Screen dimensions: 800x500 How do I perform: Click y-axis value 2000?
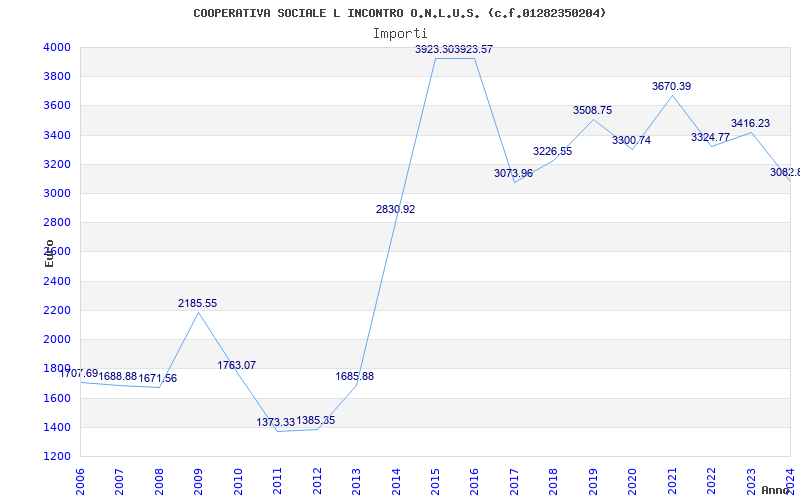point(58,339)
